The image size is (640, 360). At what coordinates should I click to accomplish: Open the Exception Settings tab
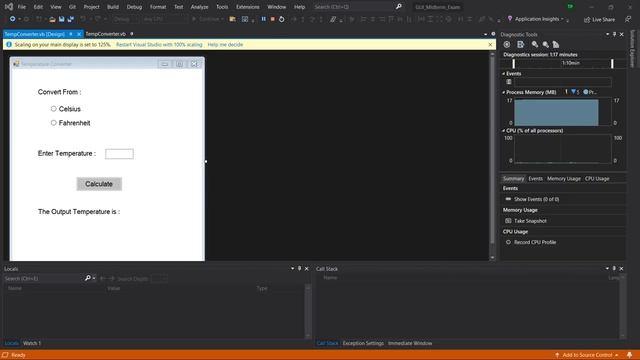tap(363, 343)
